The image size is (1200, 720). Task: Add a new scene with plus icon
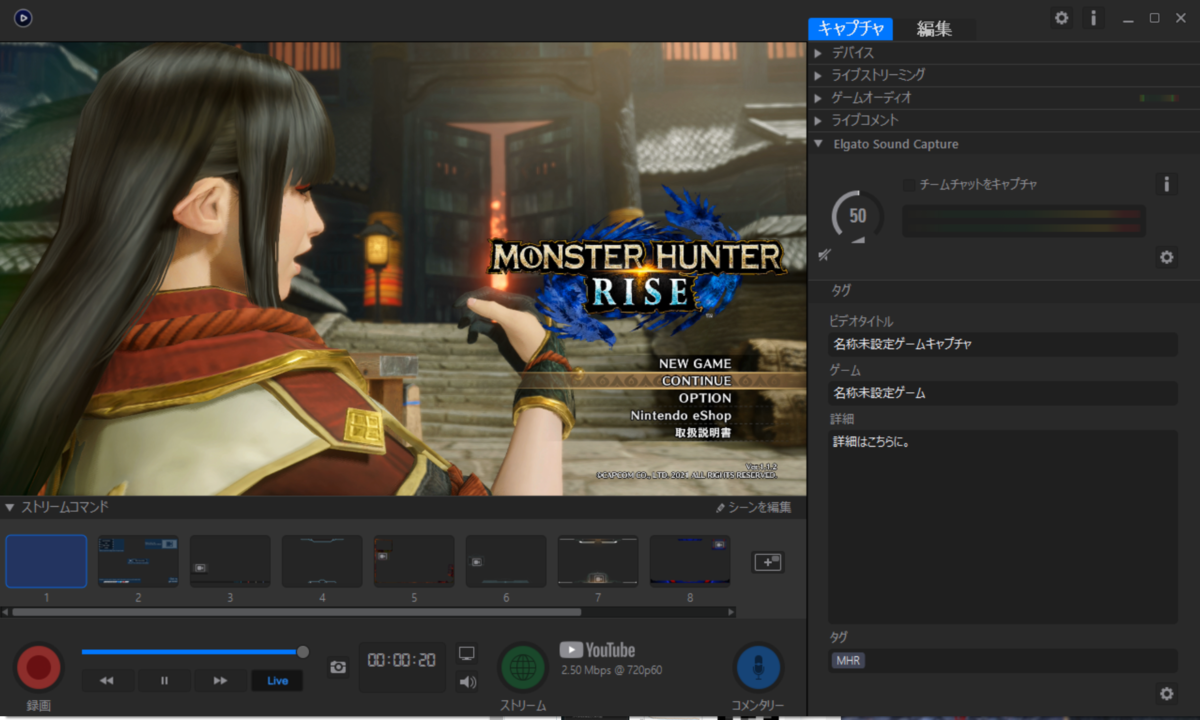(x=768, y=562)
